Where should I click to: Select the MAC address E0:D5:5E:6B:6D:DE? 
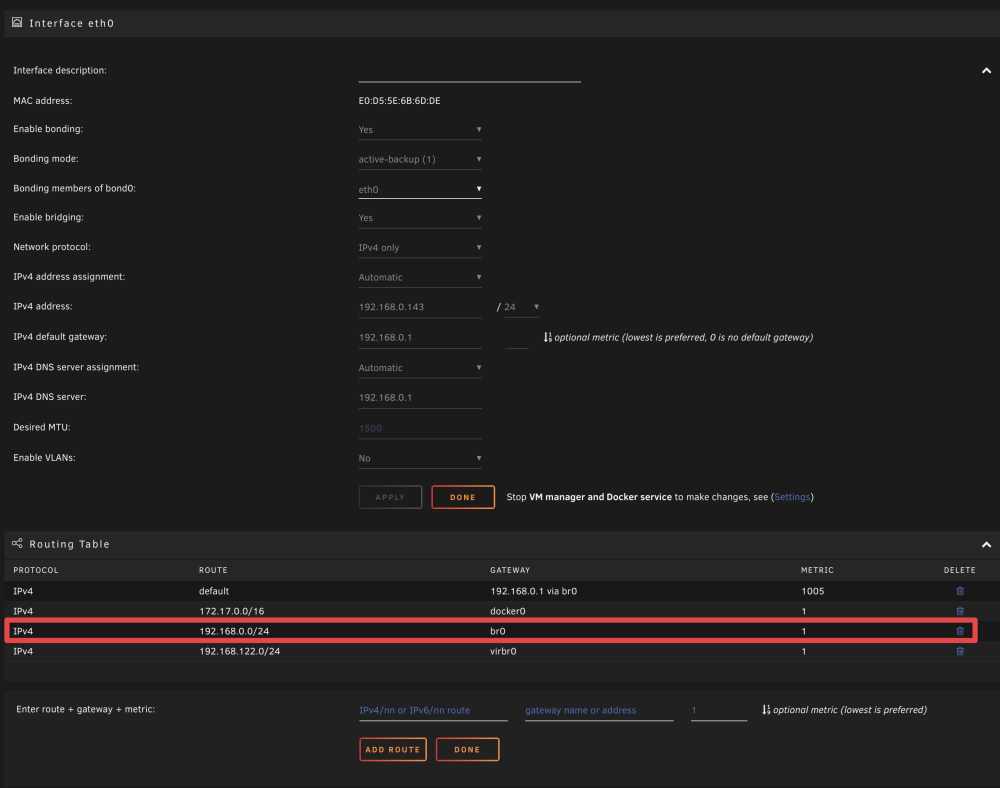[399, 101]
